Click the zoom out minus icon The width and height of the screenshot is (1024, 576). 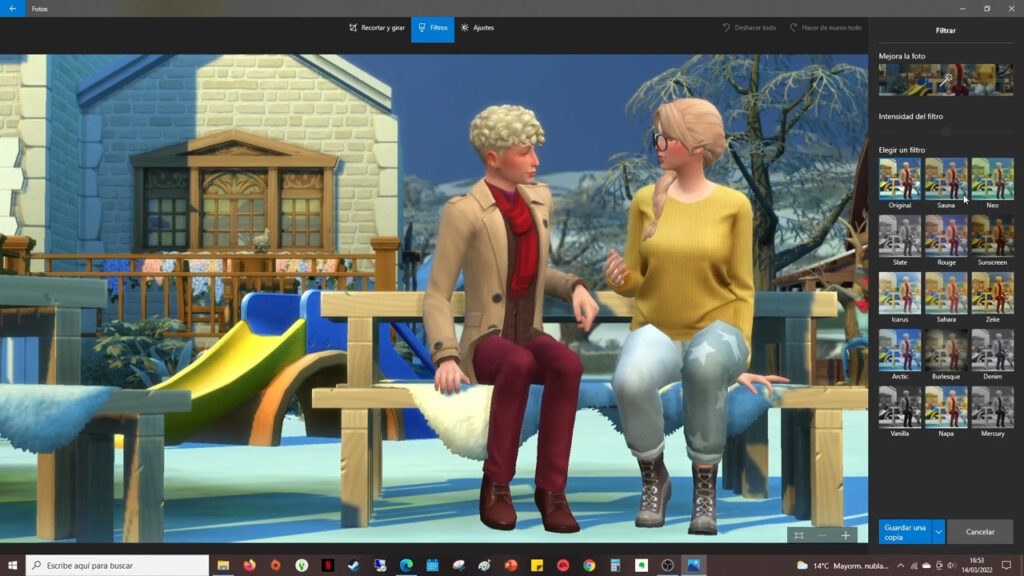pos(822,536)
